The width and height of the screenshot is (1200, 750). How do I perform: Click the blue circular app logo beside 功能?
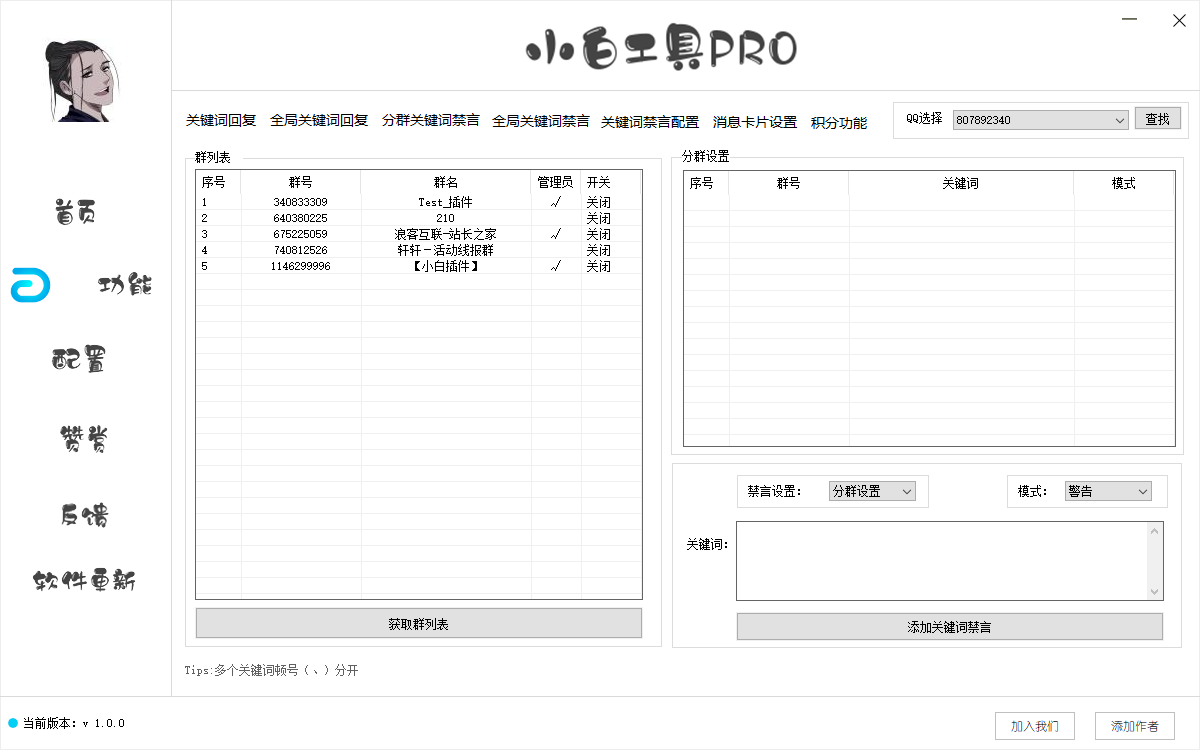pos(29,285)
